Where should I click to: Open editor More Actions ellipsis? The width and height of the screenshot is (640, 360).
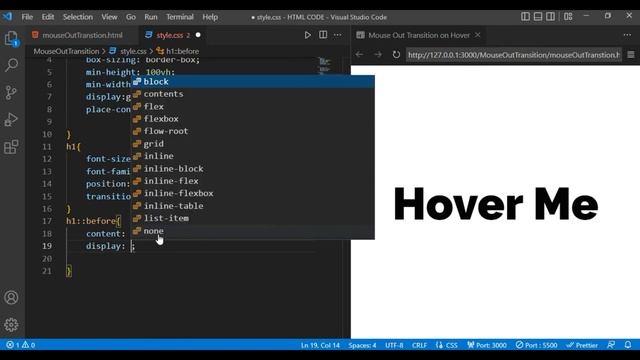[x=338, y=35]
